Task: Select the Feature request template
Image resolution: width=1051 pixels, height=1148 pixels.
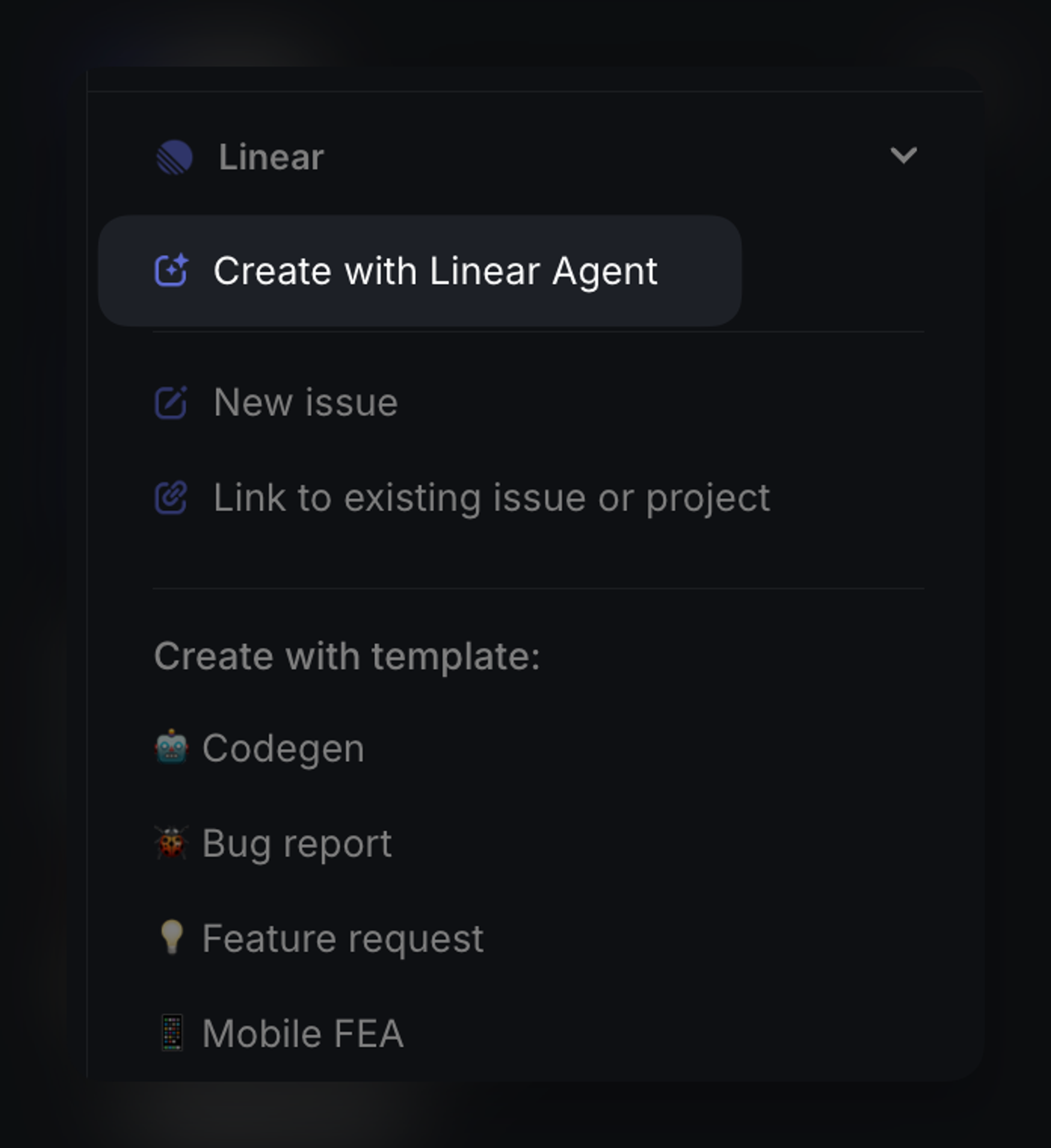Action: pyautogui.click(x=342, y=937)
